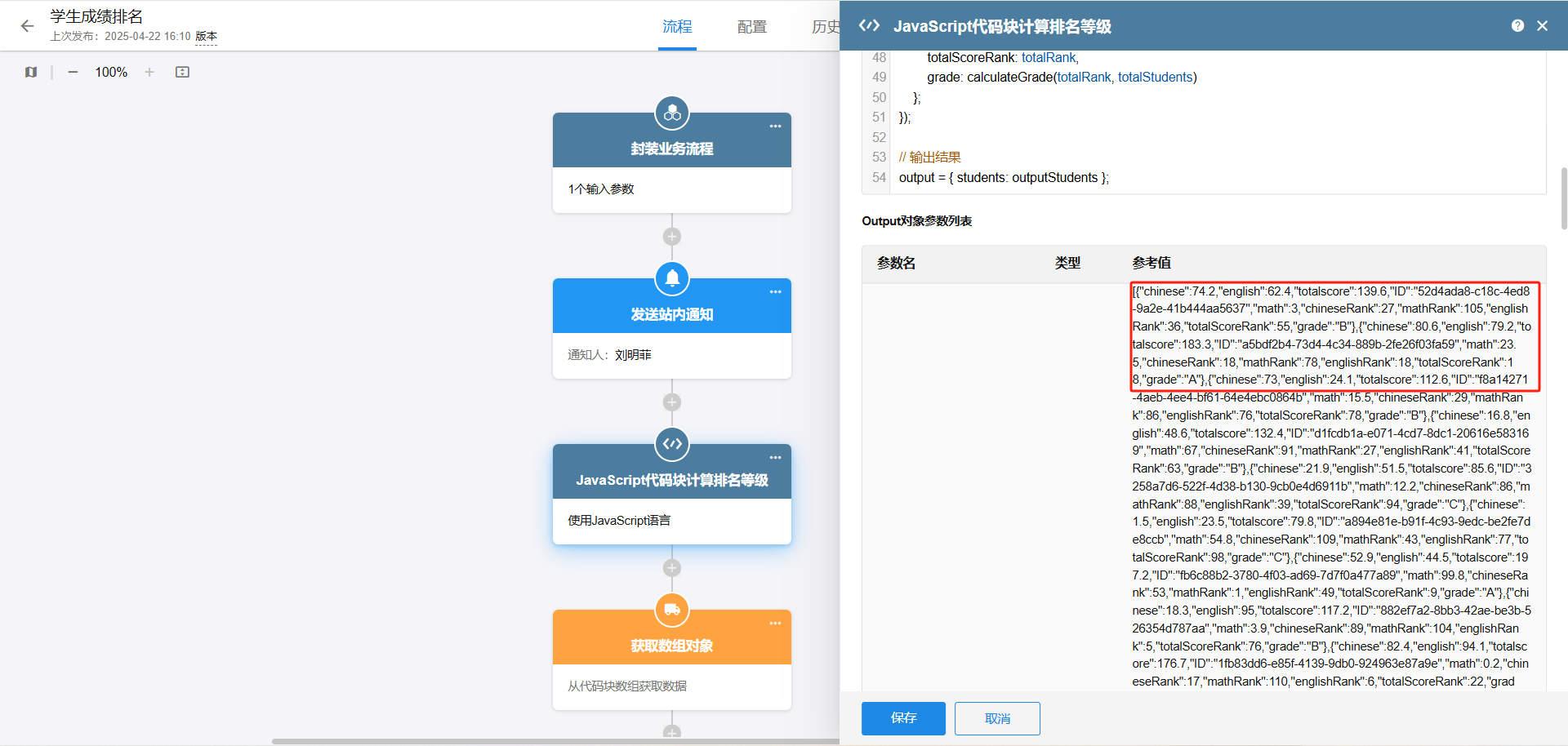Click the horizontal scrollbar under the flow canvas
This screenshot has height=746, width=1568.
click(x=555, y=741)
